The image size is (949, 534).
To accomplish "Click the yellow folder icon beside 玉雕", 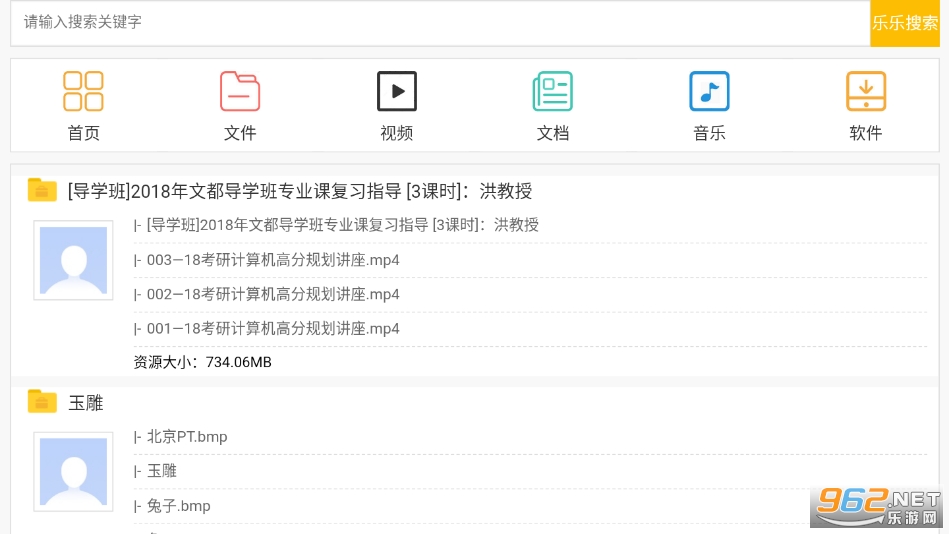I will click(42, 402).
